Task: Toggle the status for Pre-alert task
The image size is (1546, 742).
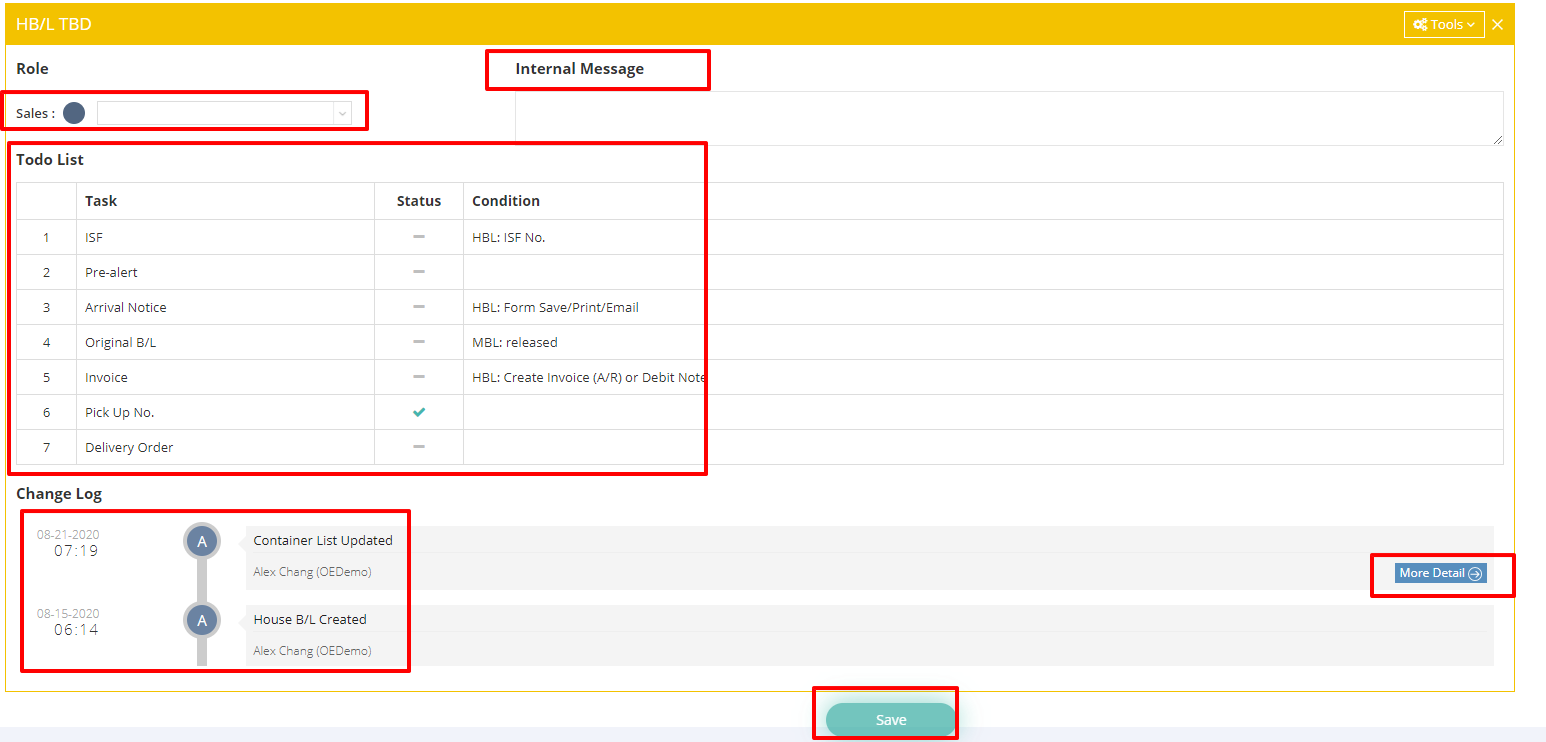Action: click(419, 271)
